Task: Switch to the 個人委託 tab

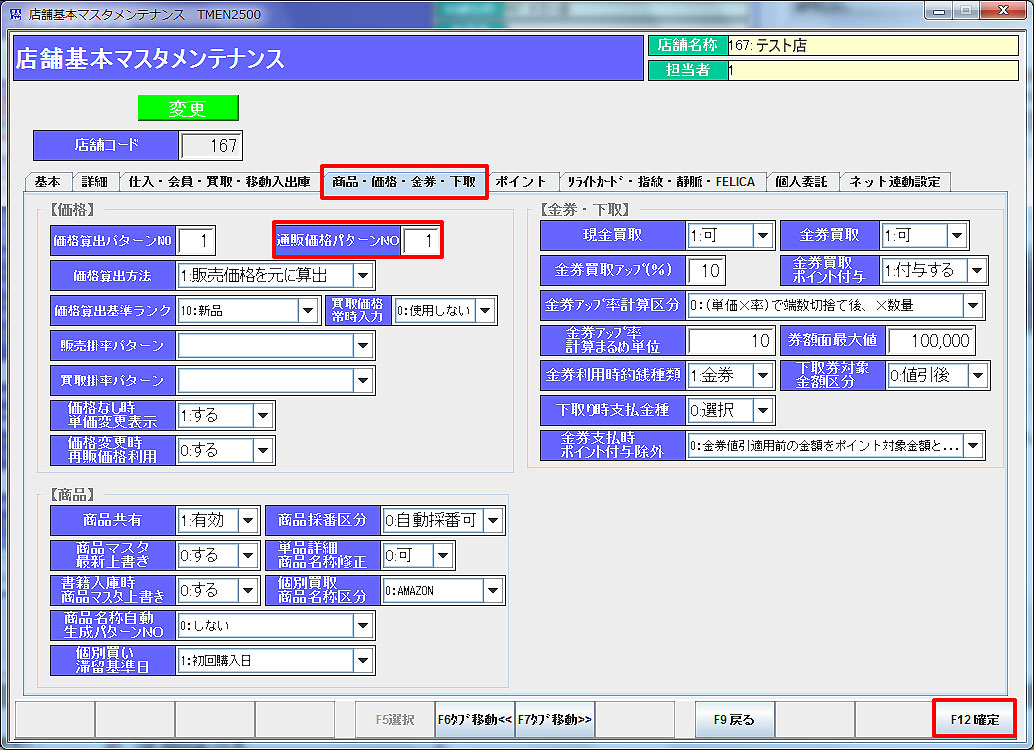Action: pos(802,182)
